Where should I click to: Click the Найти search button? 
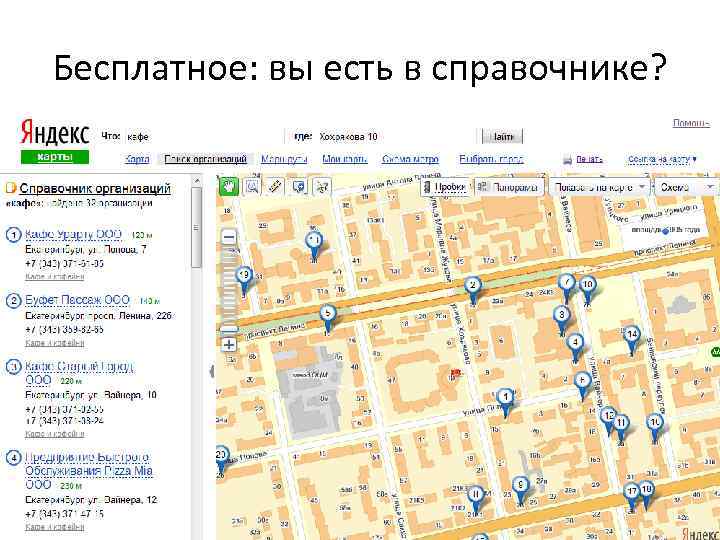click(x=502, y=136)
